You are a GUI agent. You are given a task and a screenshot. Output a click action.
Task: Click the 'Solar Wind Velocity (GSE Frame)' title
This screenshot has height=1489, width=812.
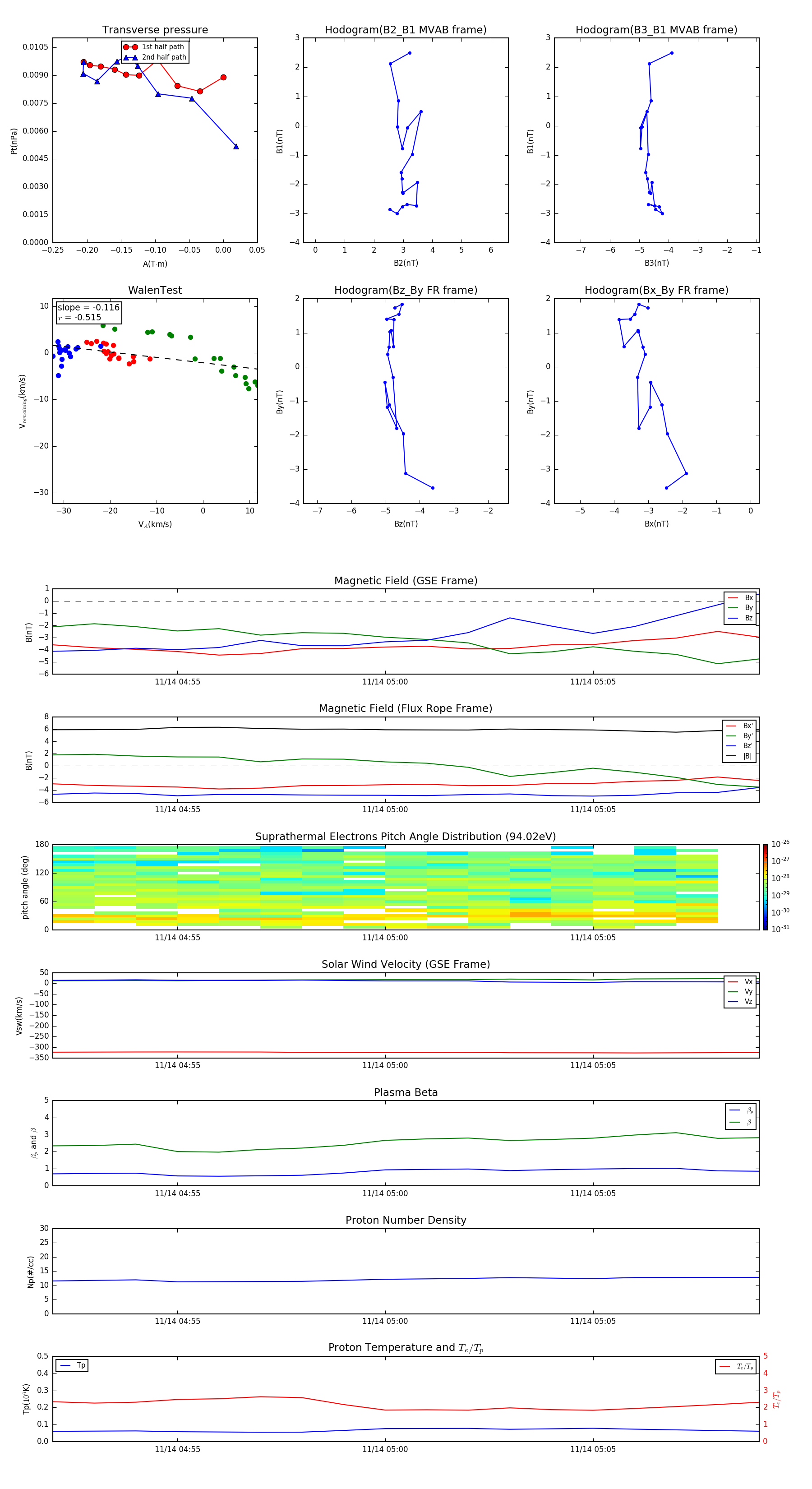(406, 964)
